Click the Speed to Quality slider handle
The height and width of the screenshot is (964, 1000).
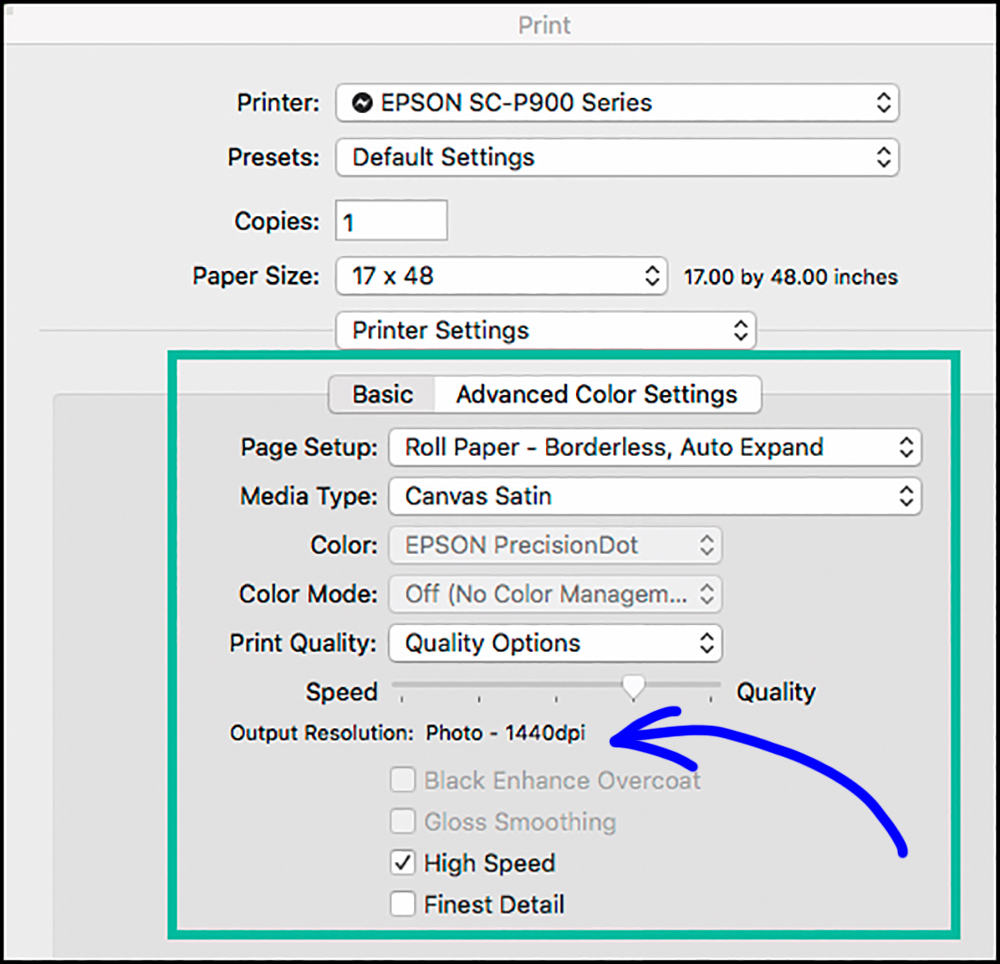(x=633, y=687)
